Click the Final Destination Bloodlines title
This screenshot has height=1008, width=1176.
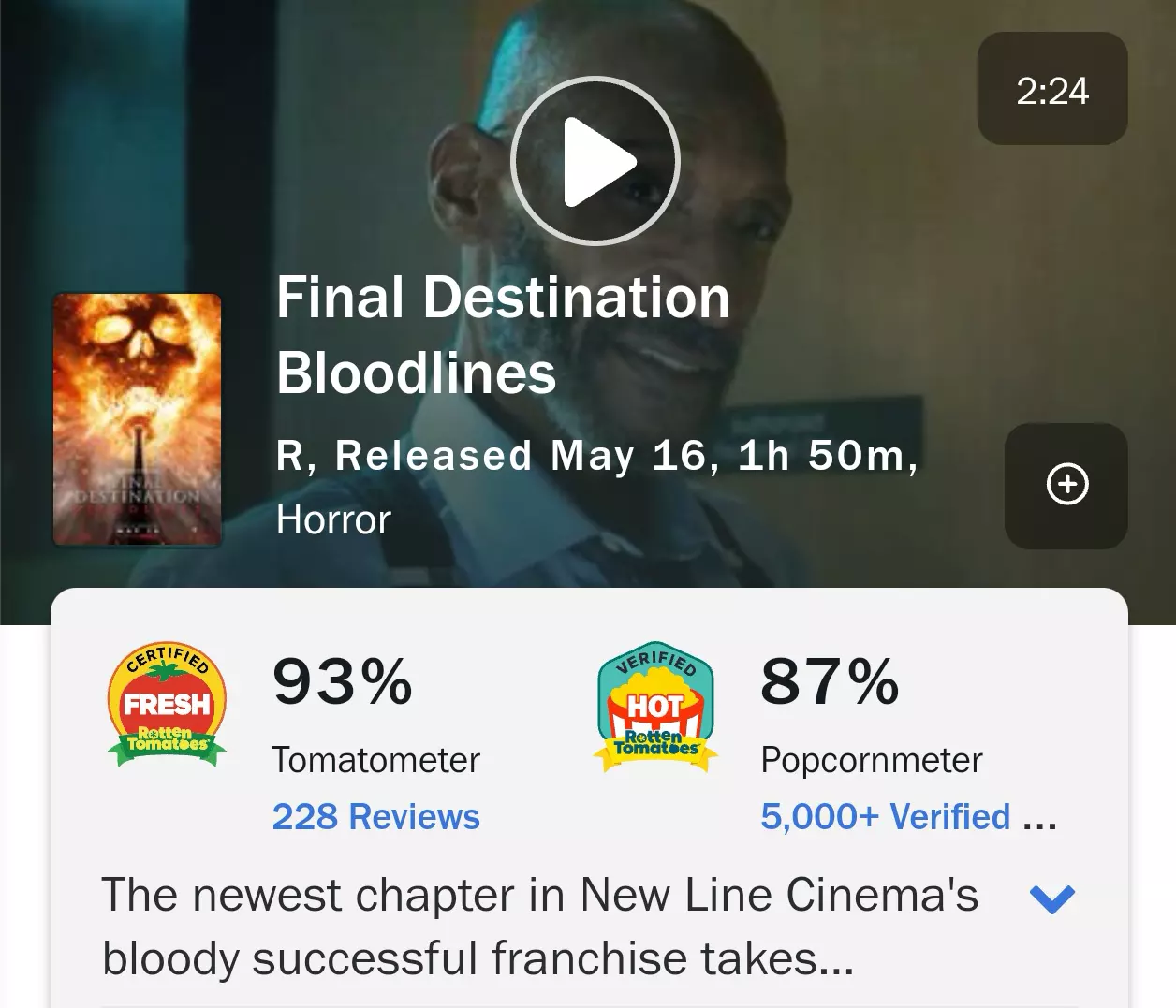click(502, 335)
